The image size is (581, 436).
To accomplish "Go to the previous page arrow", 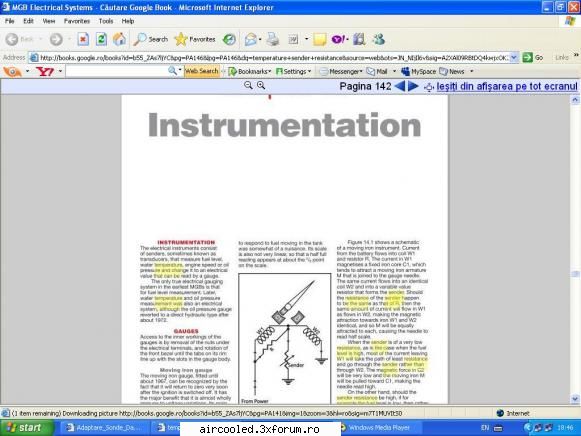I will tap(400, 86).
